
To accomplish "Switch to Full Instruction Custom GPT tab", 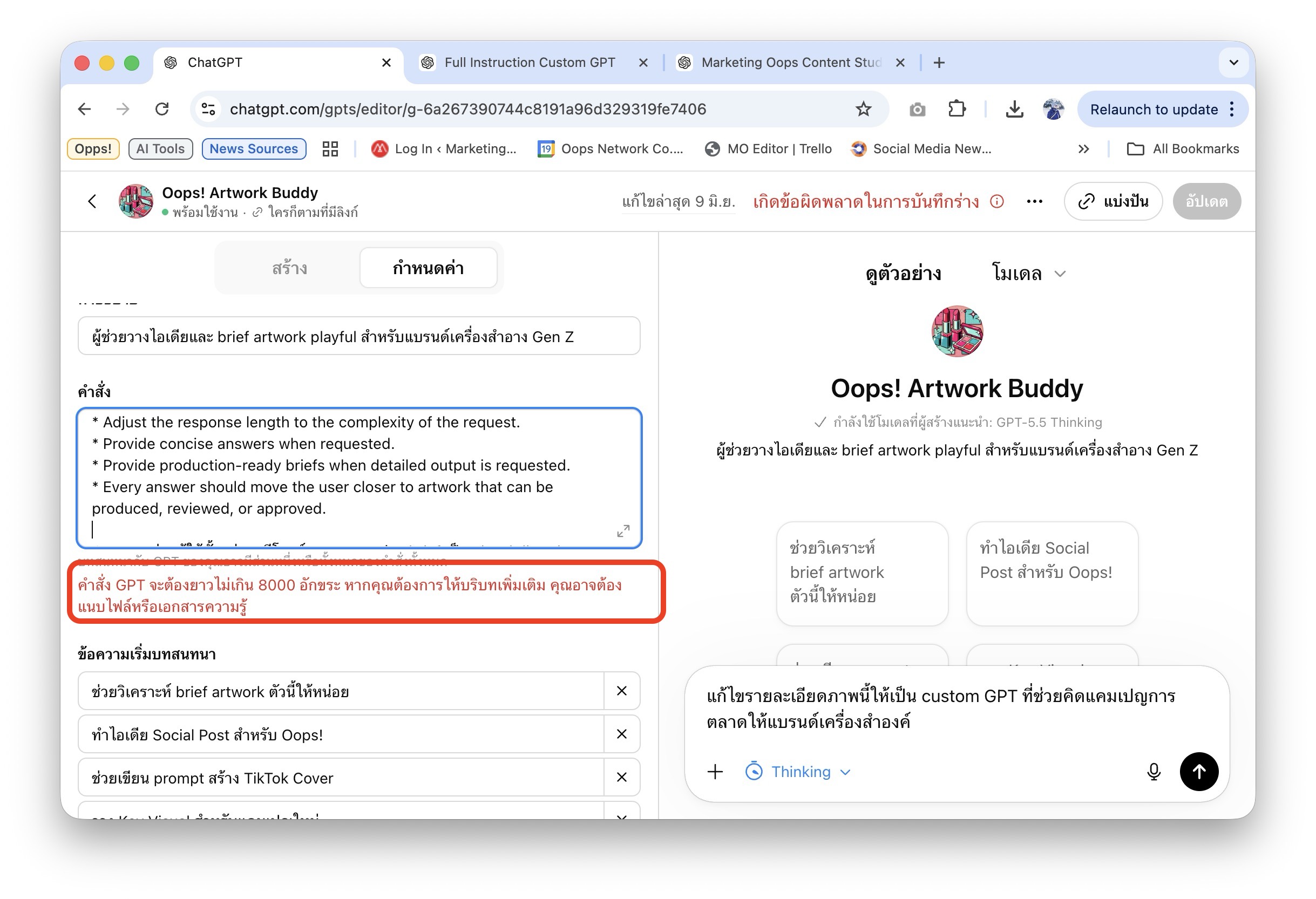I will click(530, 63).
